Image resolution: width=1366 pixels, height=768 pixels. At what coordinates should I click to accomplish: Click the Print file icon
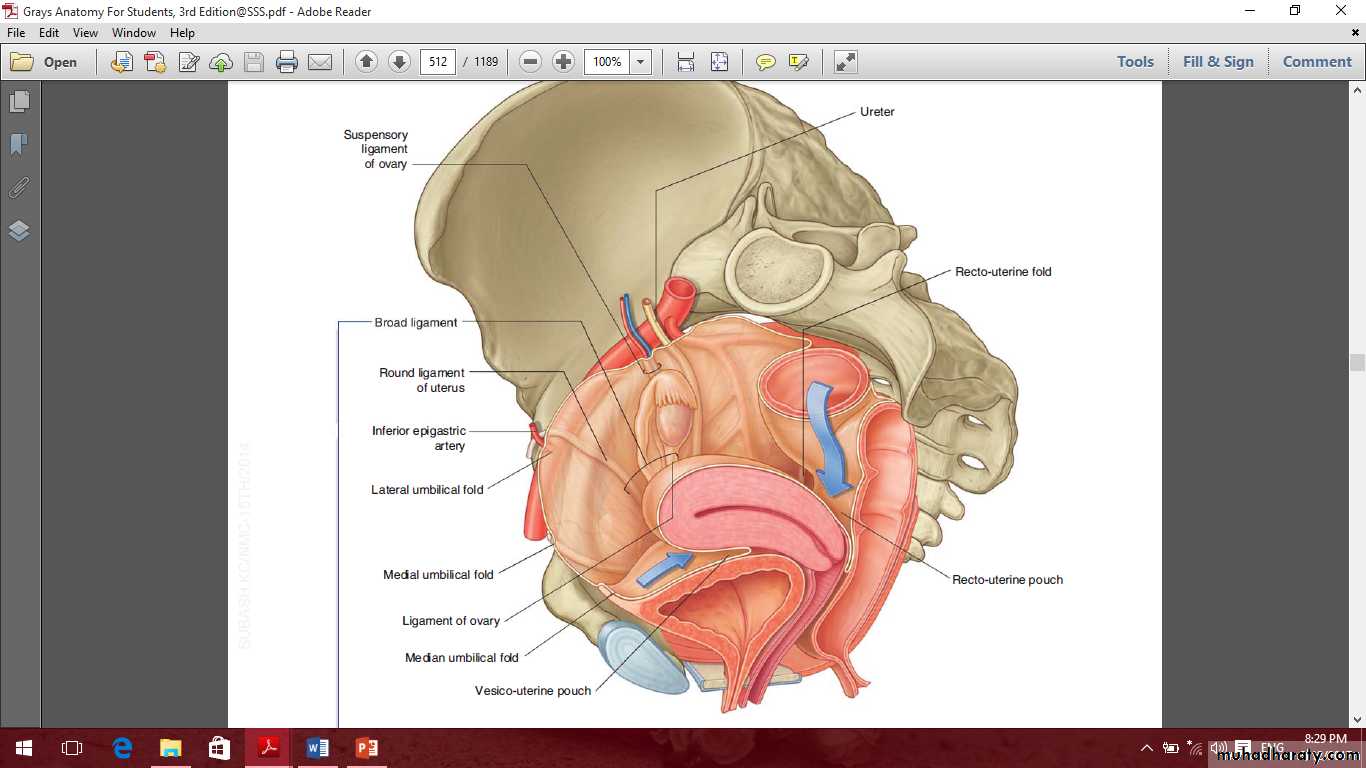[287, 62]
